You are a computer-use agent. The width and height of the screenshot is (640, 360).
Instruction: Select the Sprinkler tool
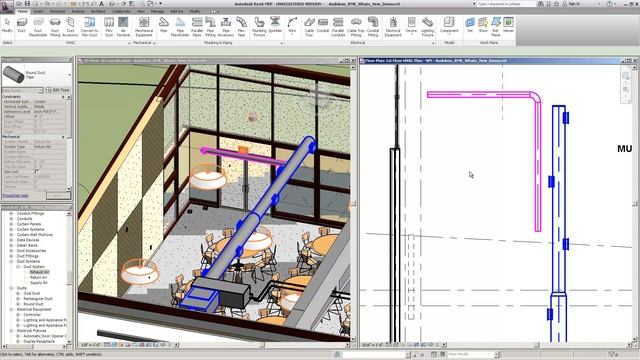275,25
